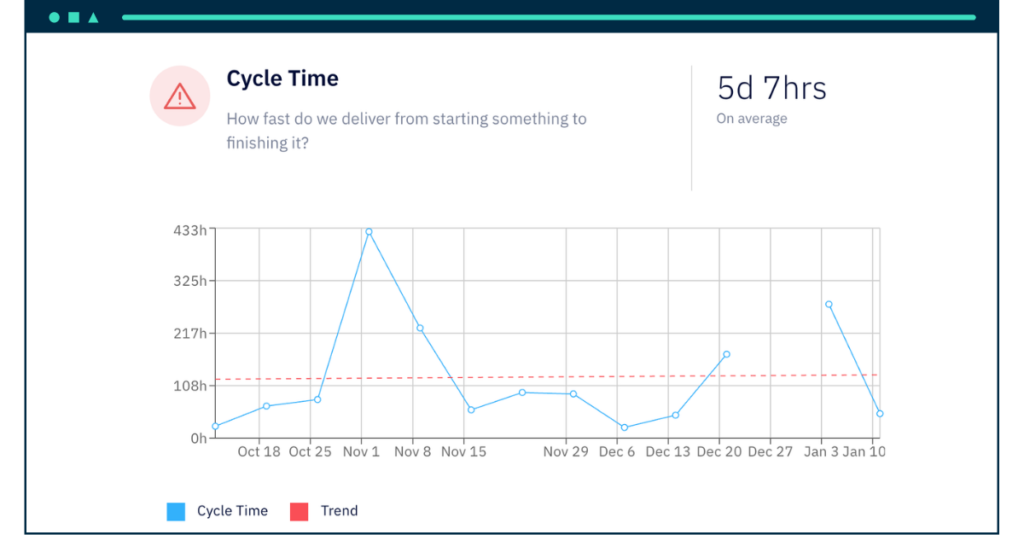The width and height of the screenshot is (1024, 535).
Task: Click the red Trend legend swatch
Action: pyautogui.click(x=299, y=511)
